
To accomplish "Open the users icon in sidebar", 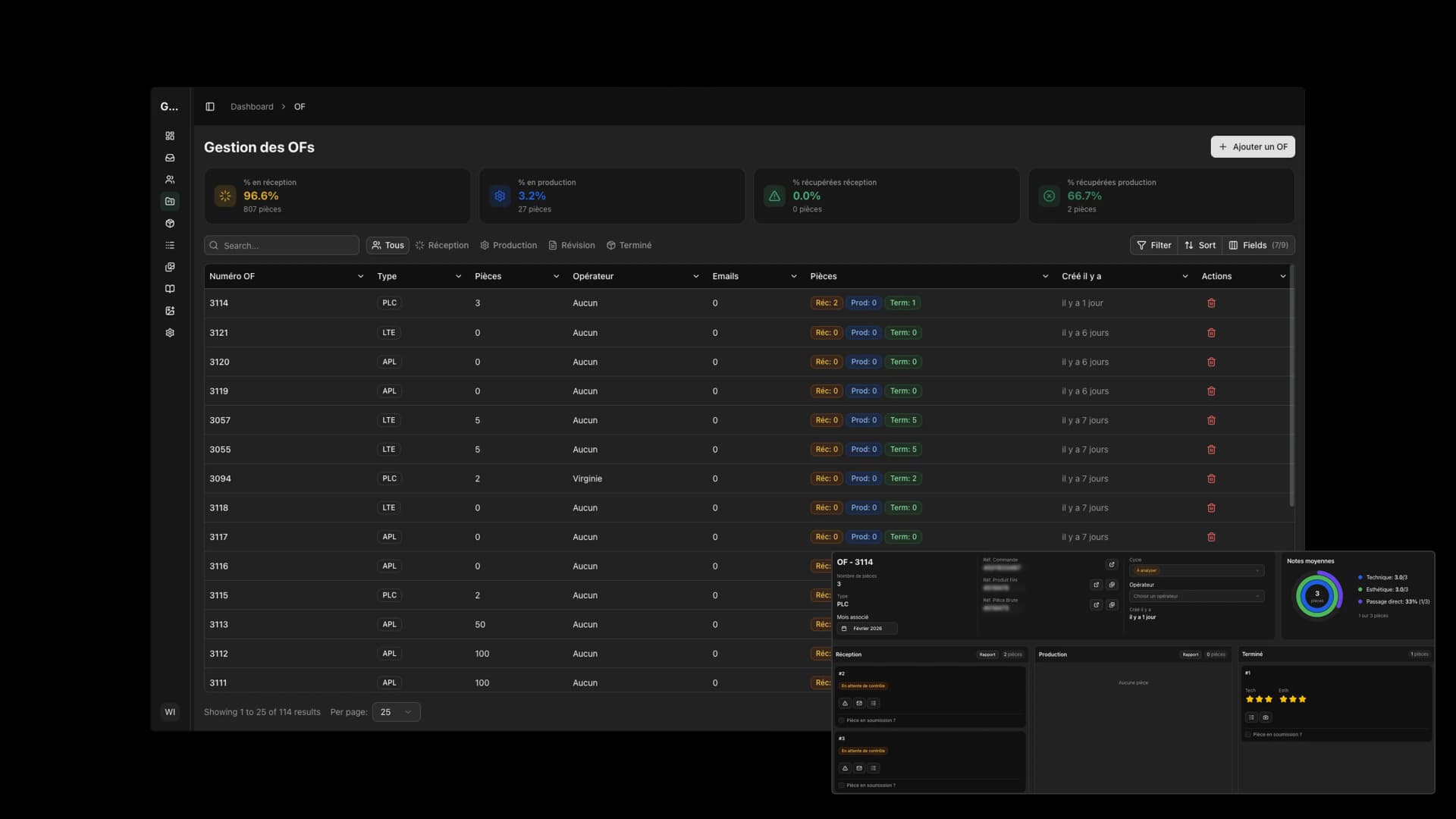I will click(170, 180).
